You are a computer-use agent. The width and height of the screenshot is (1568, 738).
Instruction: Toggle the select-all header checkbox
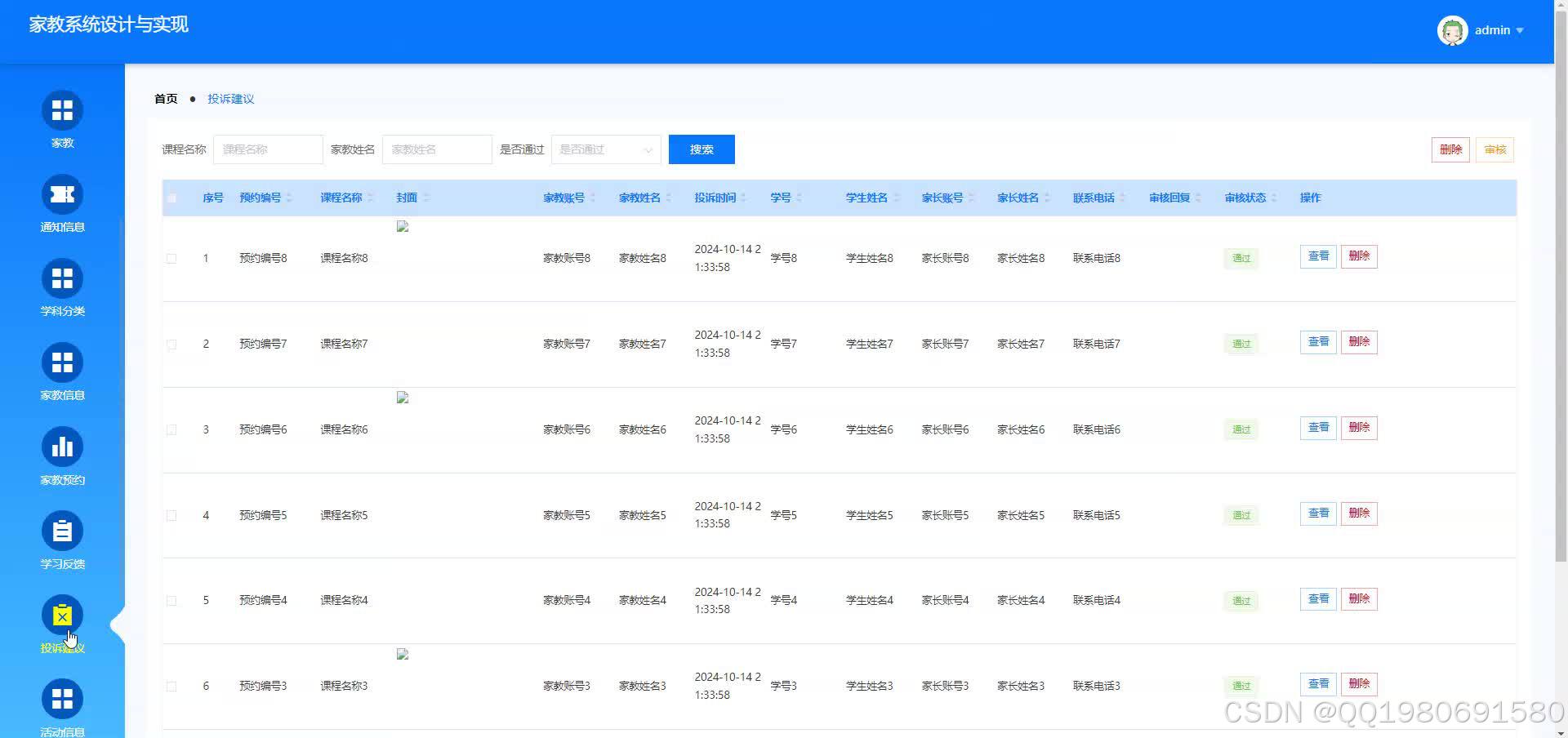pyautogui.click(x=171, y=198)
